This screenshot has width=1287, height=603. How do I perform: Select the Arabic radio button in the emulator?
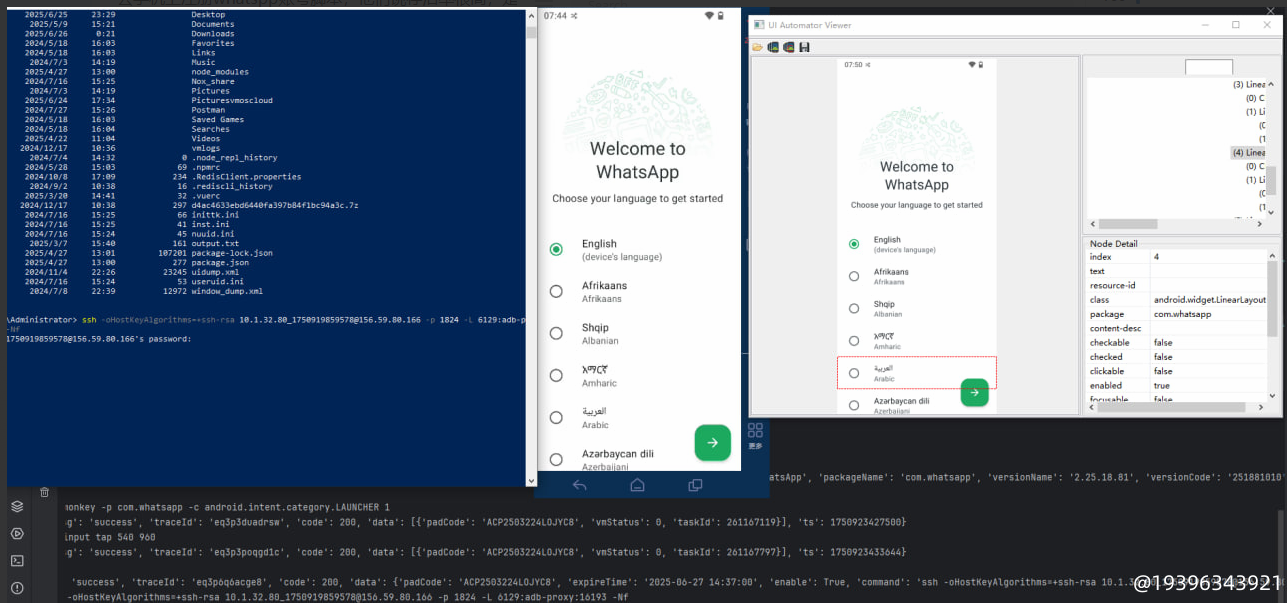coord(556,417)
